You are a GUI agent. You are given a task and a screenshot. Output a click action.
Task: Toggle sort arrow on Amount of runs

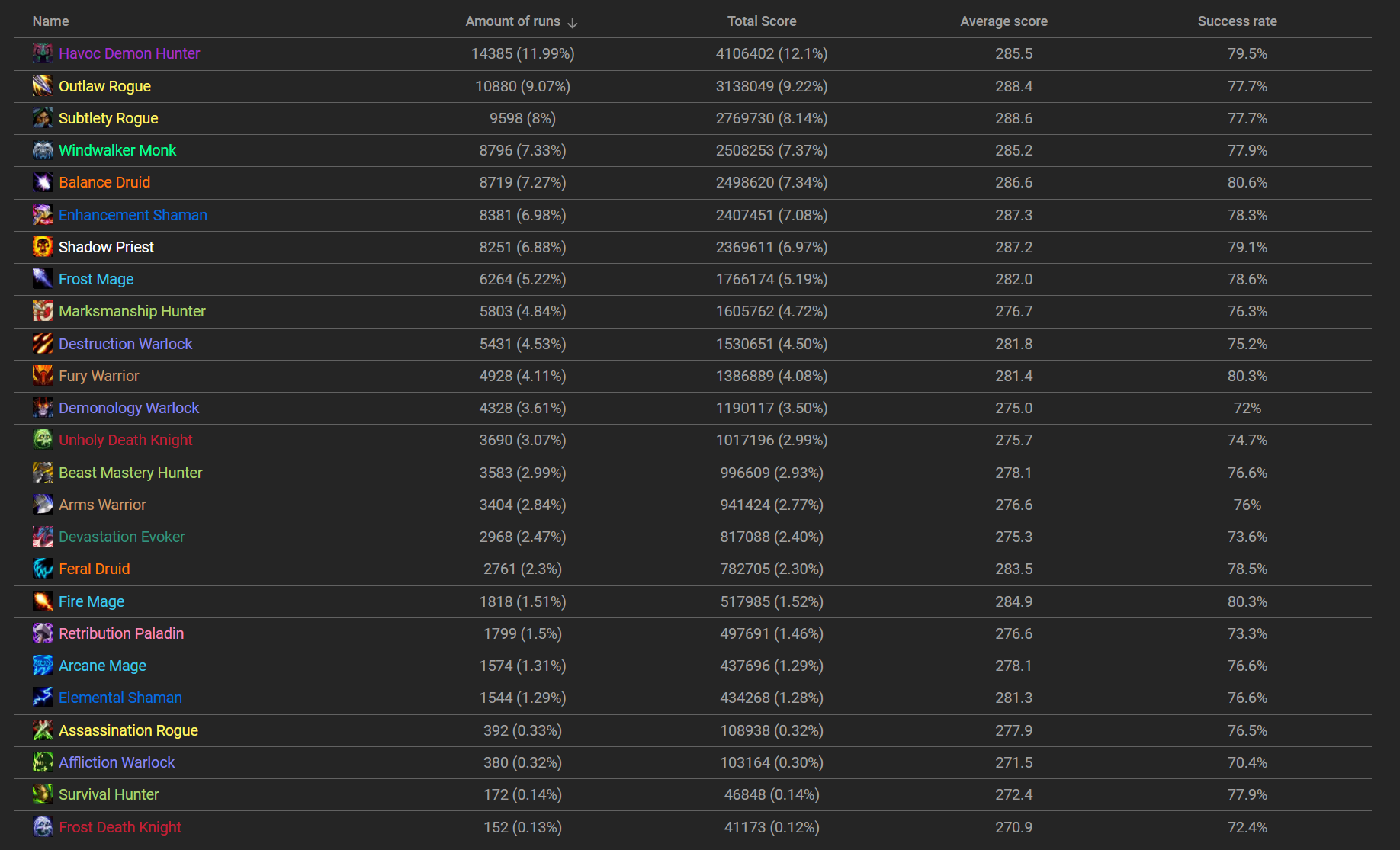coord(573,23)
